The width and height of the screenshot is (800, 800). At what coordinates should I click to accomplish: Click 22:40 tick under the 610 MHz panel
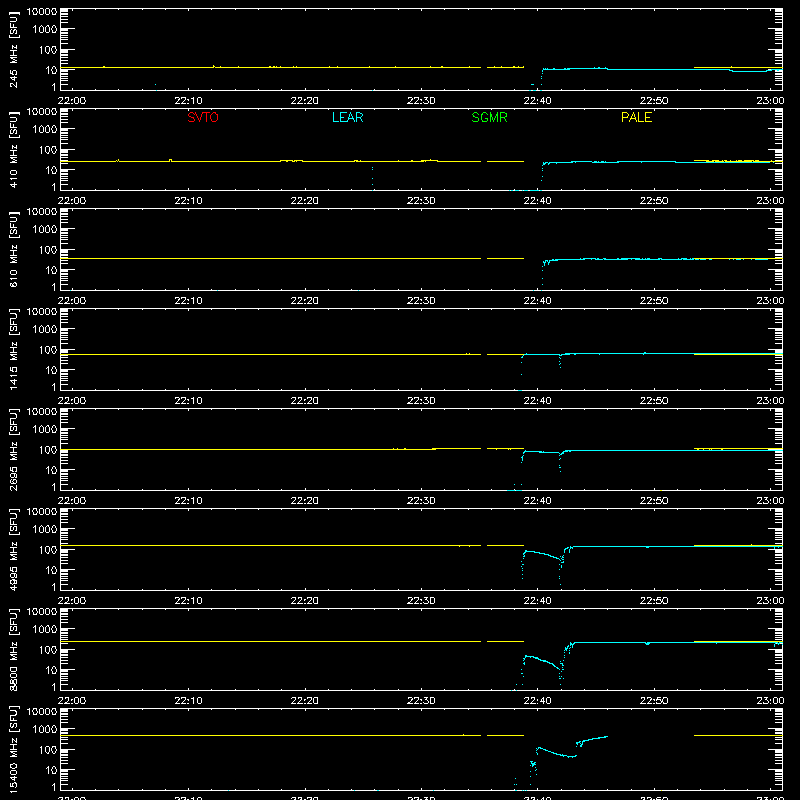coord(537,301)
